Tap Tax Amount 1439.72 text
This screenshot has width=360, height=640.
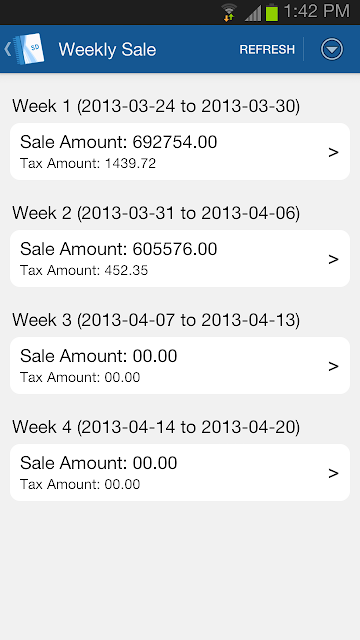coord(88,164)
